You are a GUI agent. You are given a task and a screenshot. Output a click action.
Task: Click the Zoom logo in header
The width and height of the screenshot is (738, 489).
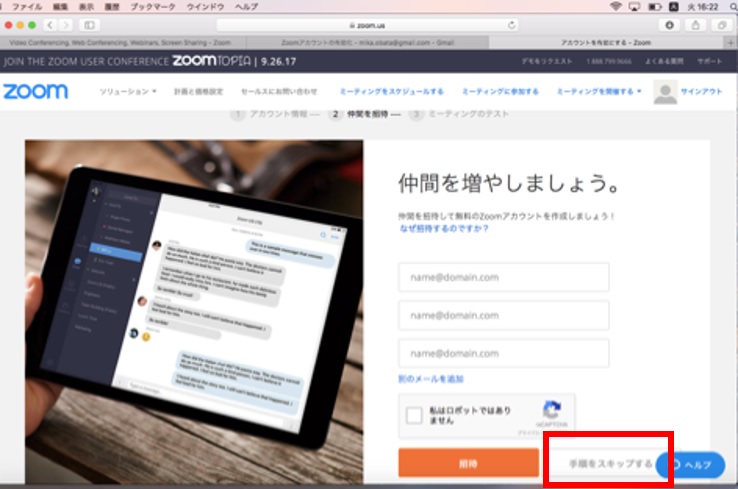pos(36,91)
